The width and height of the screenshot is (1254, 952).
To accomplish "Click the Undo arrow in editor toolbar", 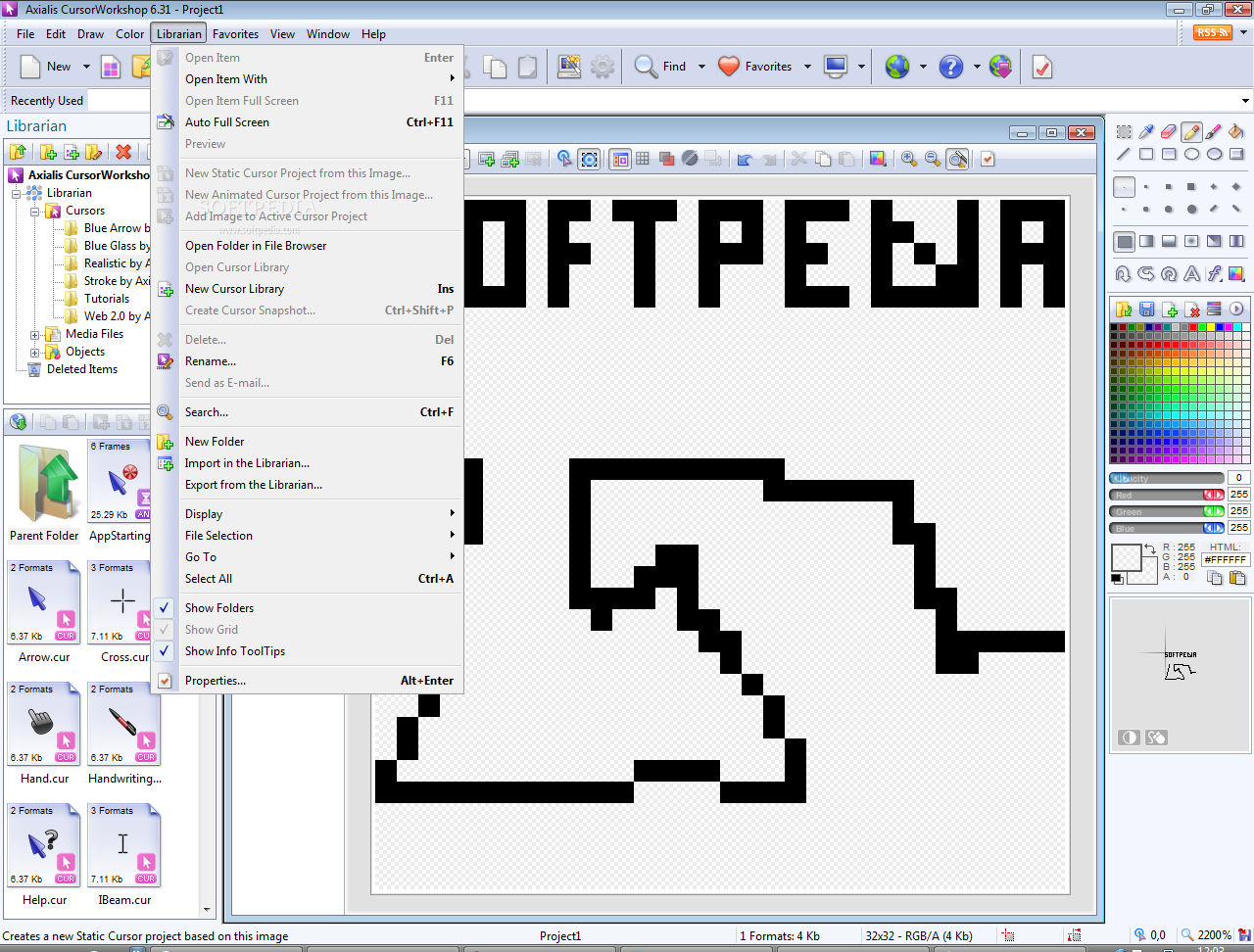I will pos(745,159).
